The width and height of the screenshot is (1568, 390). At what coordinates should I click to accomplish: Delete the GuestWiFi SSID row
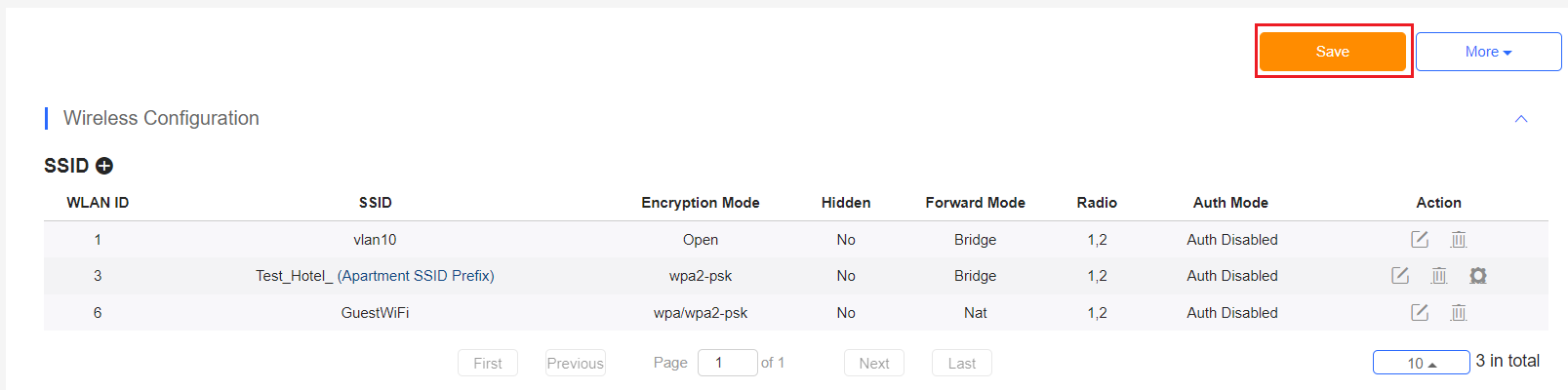point(1459,312)
